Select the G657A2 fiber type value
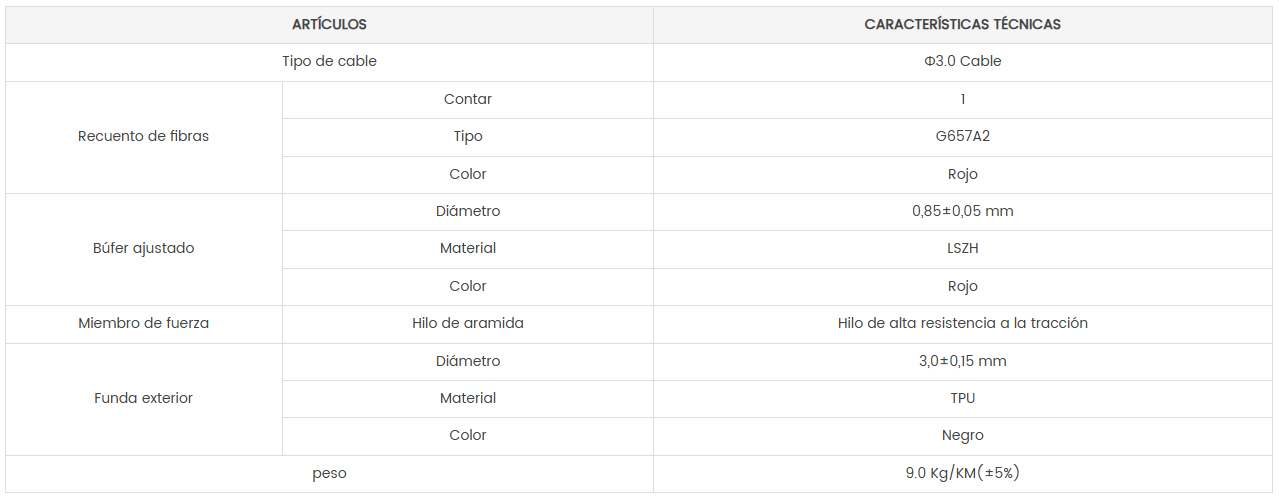 pos(963,136)
